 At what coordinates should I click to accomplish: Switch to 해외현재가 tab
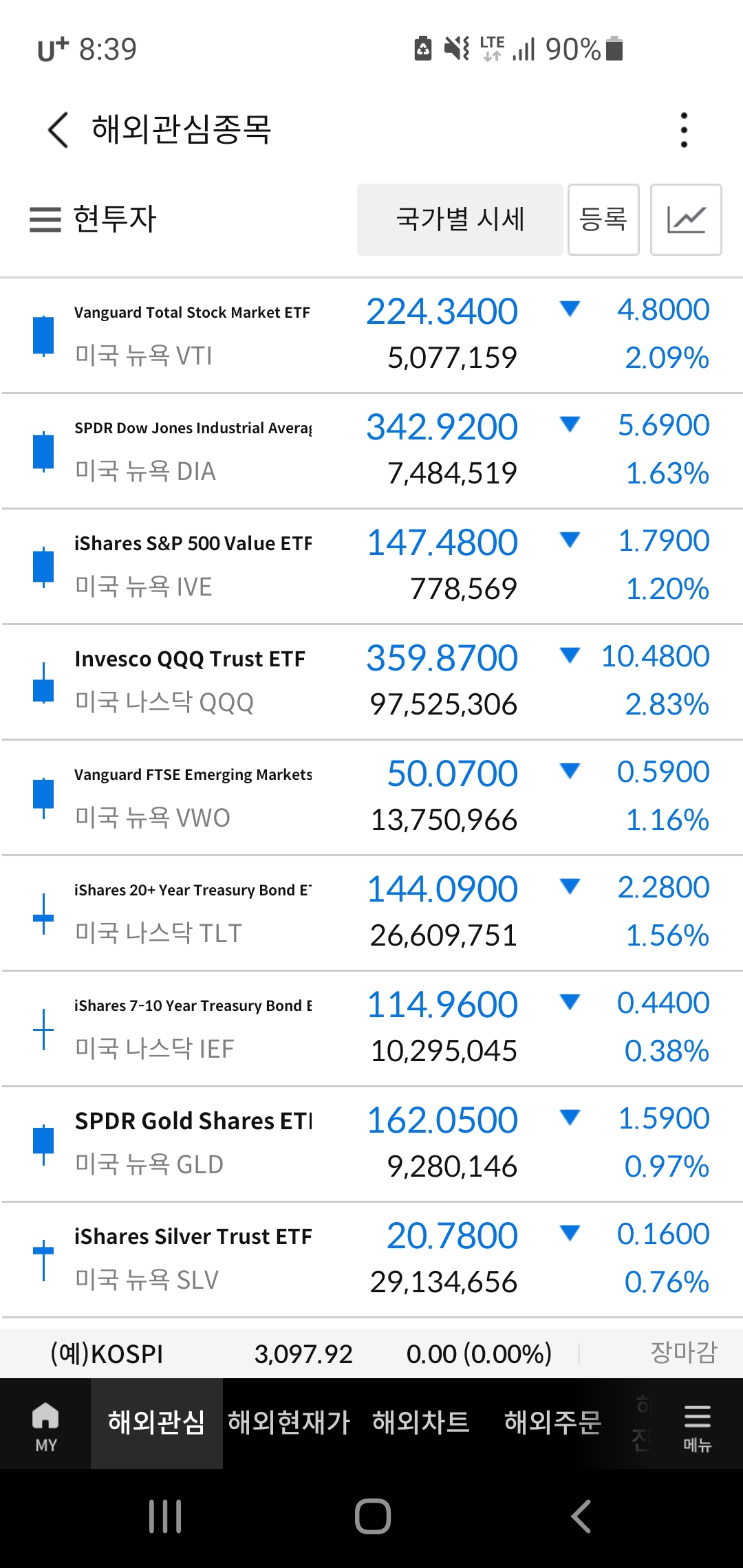click(289, 1422)
